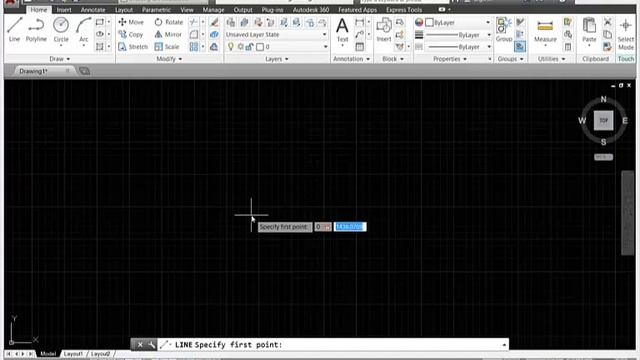Viewport: 640px width, 360px height.
Task: Click the X coordinate input field
Action: pyautogui.click(x=322, y=227)
